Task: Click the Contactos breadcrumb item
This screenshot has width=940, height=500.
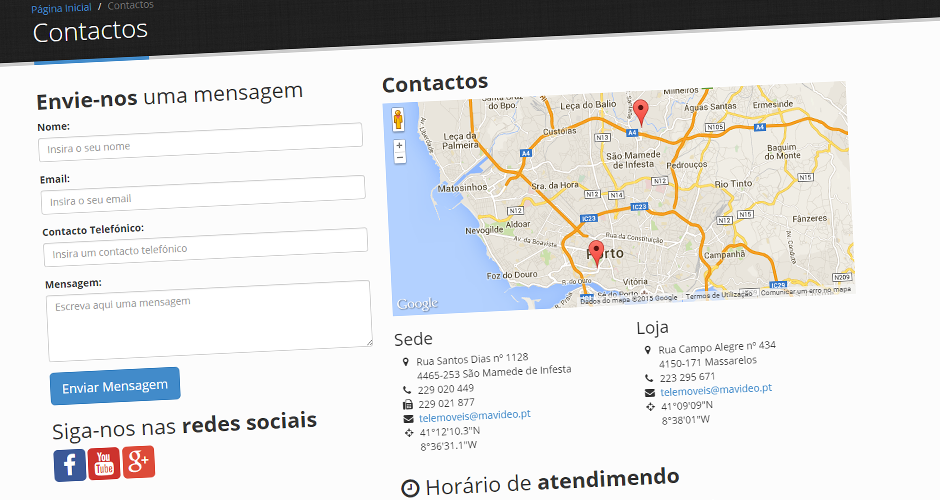Action: (x=131, y=5)
